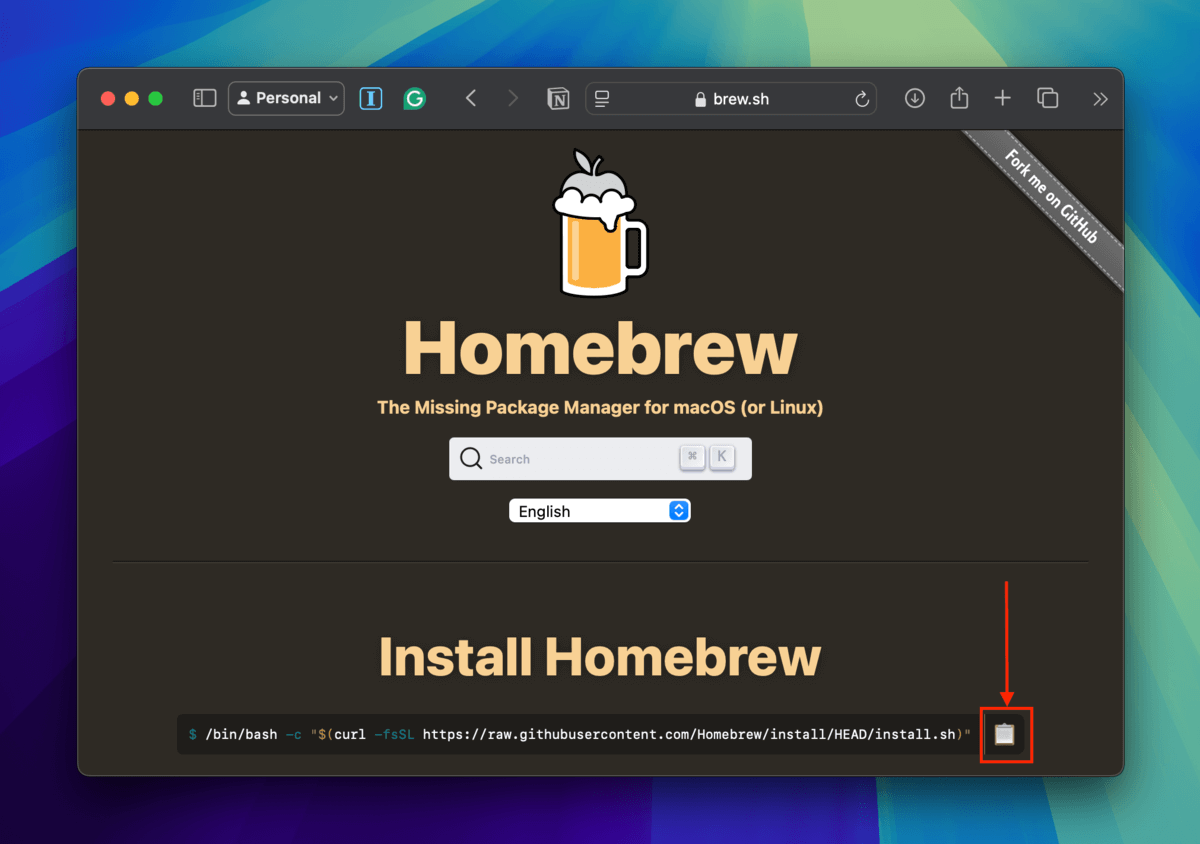Viewport: 1200px width, 844px height.
Task: Open the Share menu
Action: [x=959, y=97]
